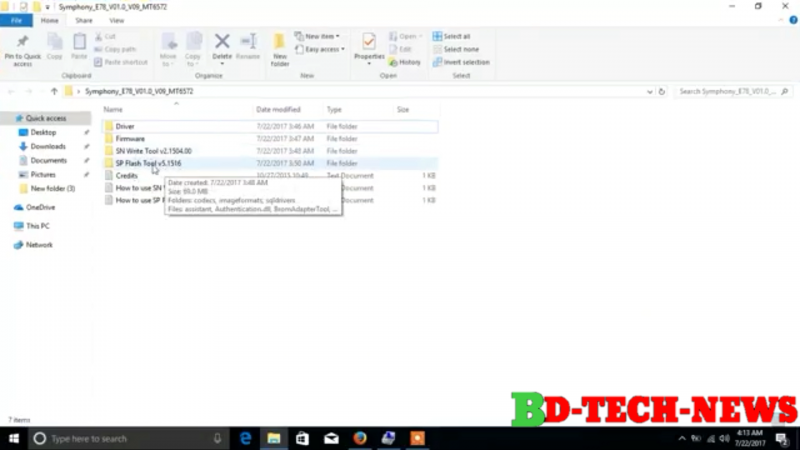The height and width of the screenshot is (450, 800).
Task: Select SP Flash Tool v5.1516 folder
Action: click(270, 163)
